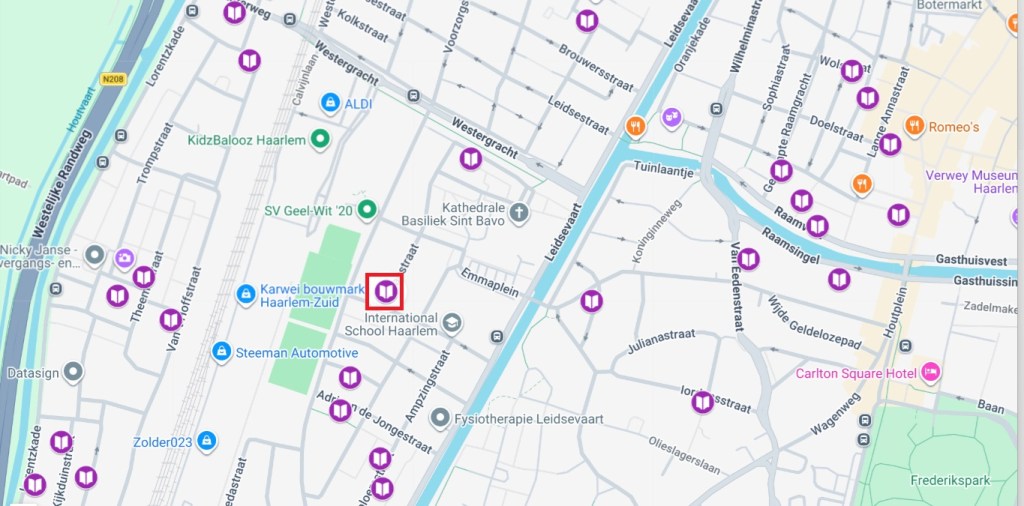Click the camera marker beside Nicky Janse
The height and width of the screenshot is (506, 1024).
[x=125, y=259]
